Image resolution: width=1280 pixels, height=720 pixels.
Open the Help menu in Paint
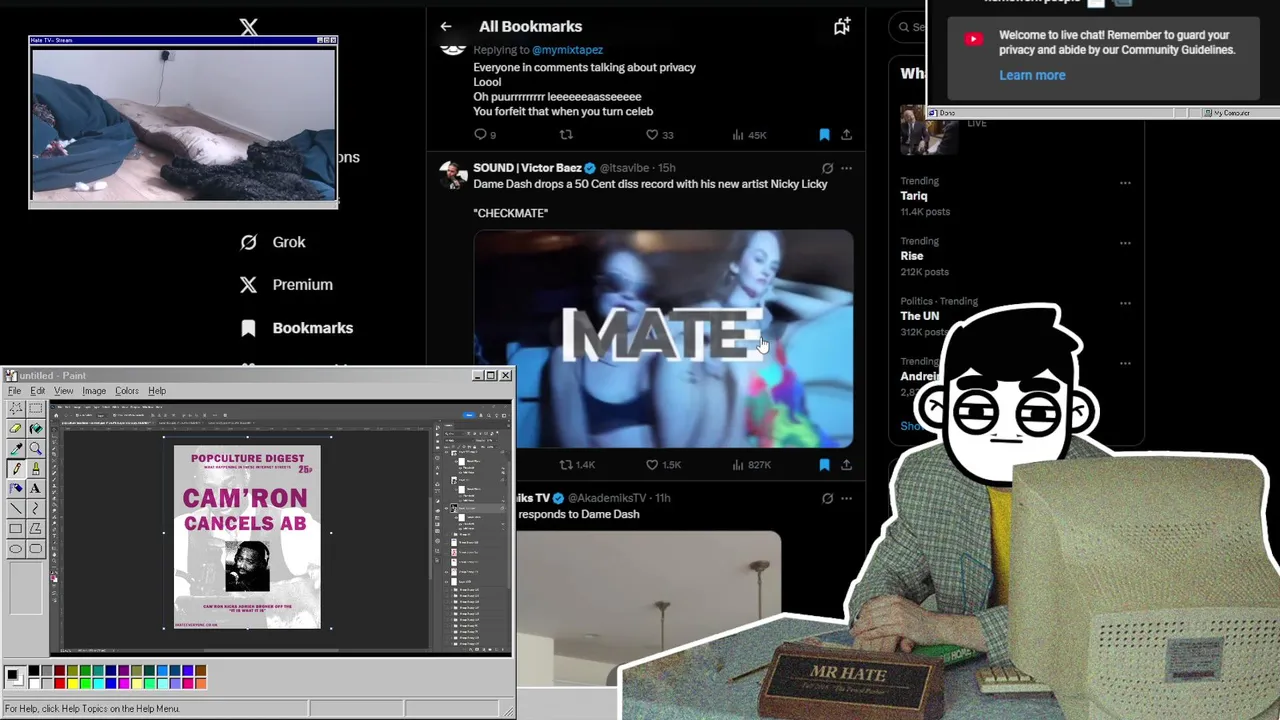pyautogui.click(x=157, y=391)
